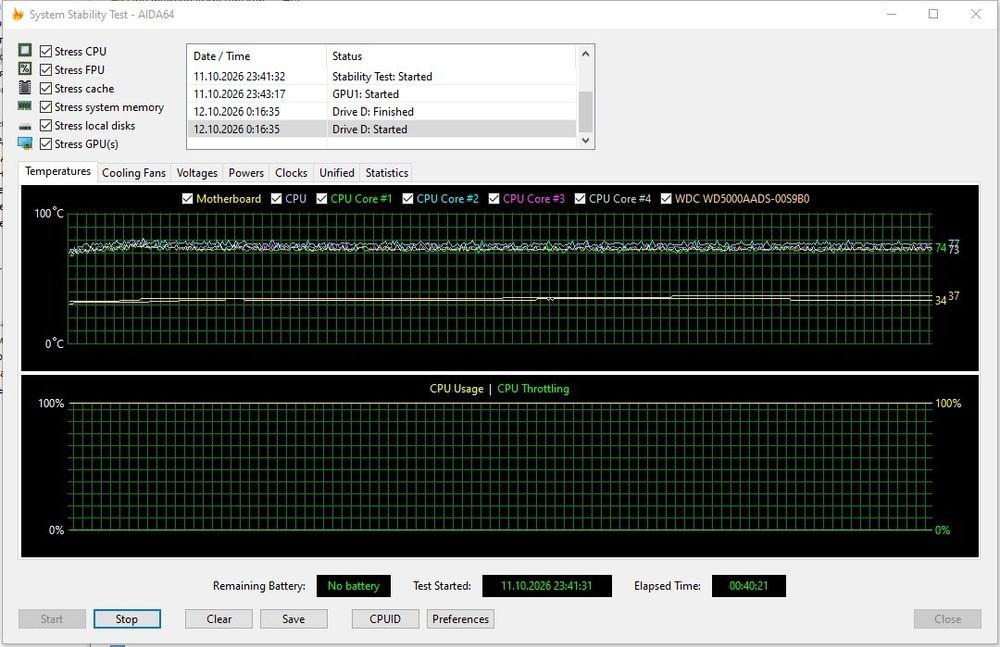Image resolution: width=1000 pixels, height=647 pixels.
Task: Click the monitor icon beside Stress GPU(s)
Action: [x=25, y=144]
